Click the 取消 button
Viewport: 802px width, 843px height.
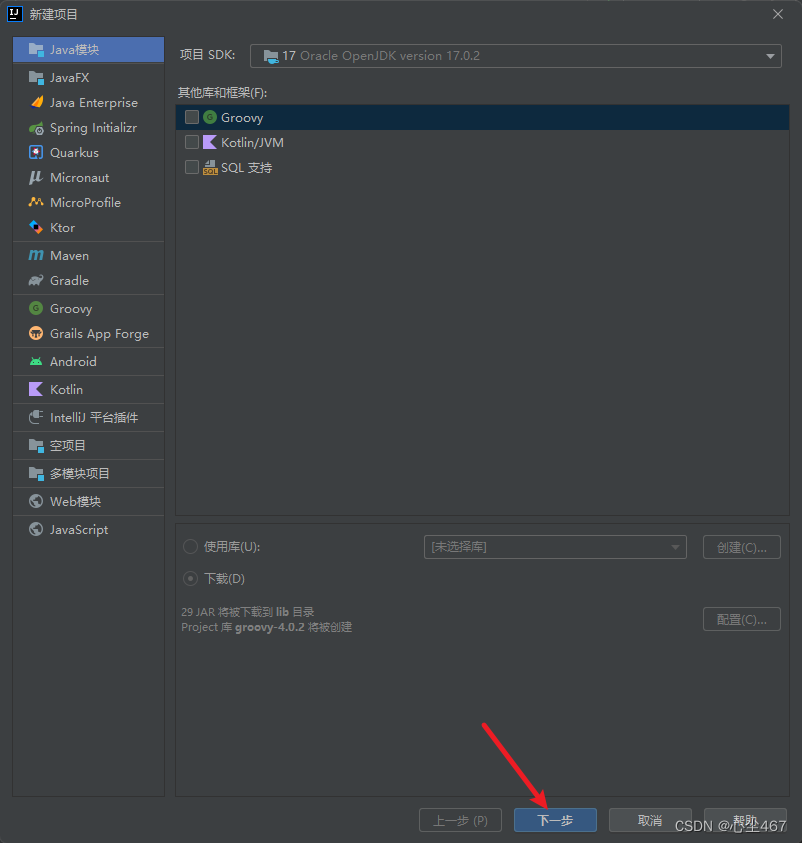click(x=650, y=820)
